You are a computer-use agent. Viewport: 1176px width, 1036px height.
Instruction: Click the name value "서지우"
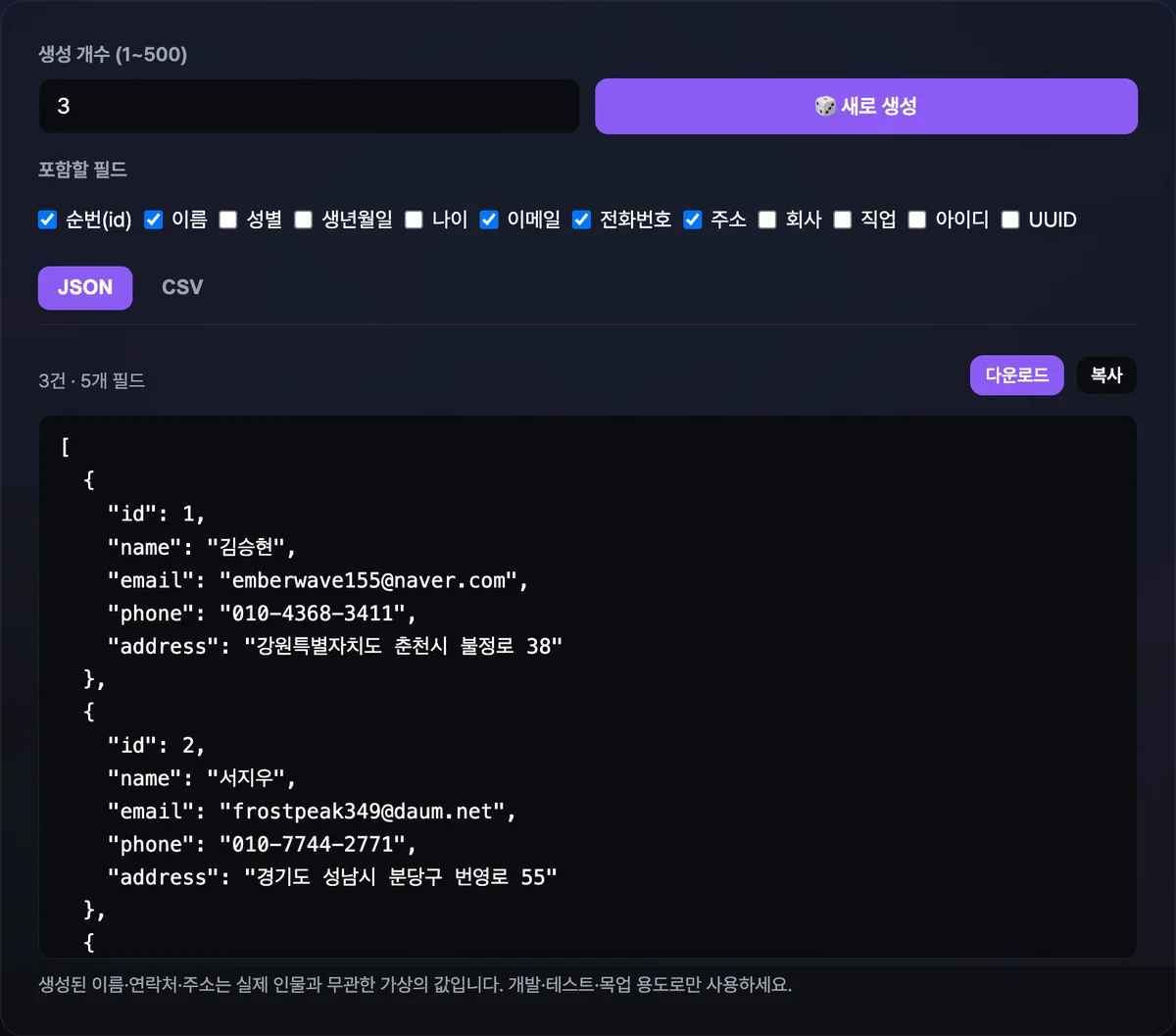[x=251, y=778]
